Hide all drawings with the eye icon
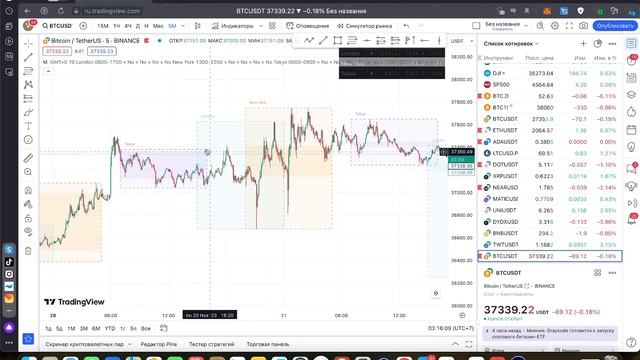This screenshot has height=360, width=640. [x=28, y=231]
